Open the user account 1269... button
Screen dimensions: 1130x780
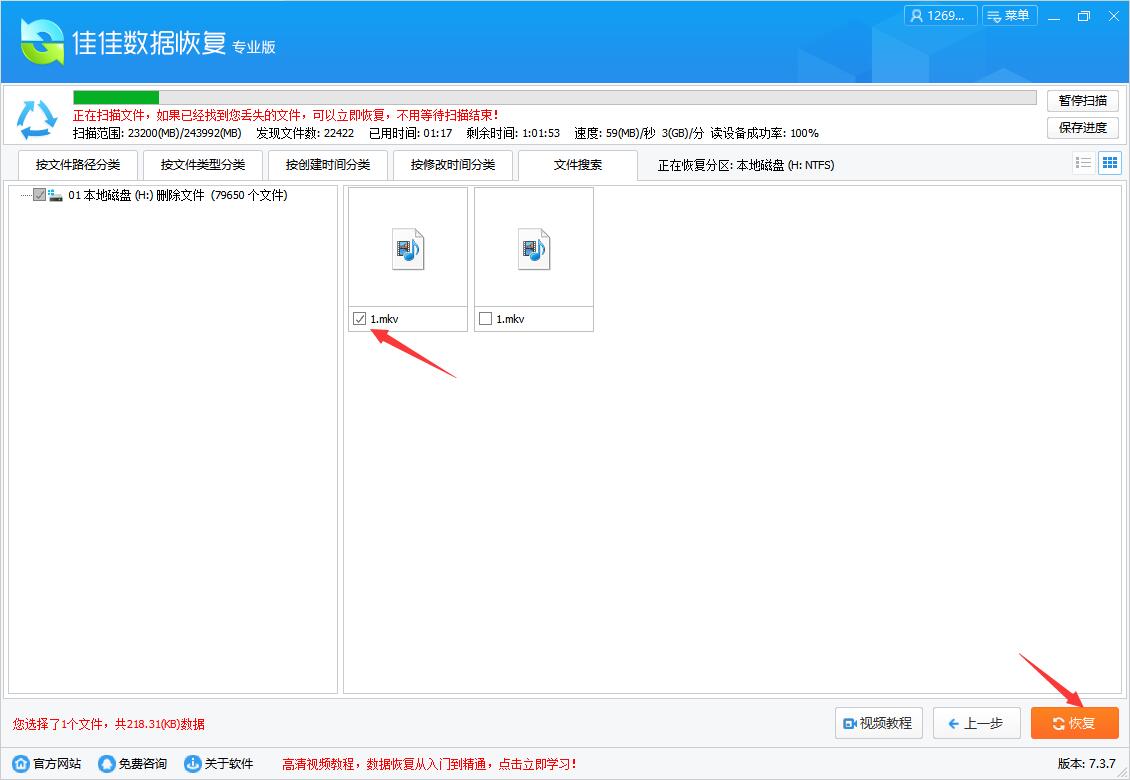pos(940,16)
